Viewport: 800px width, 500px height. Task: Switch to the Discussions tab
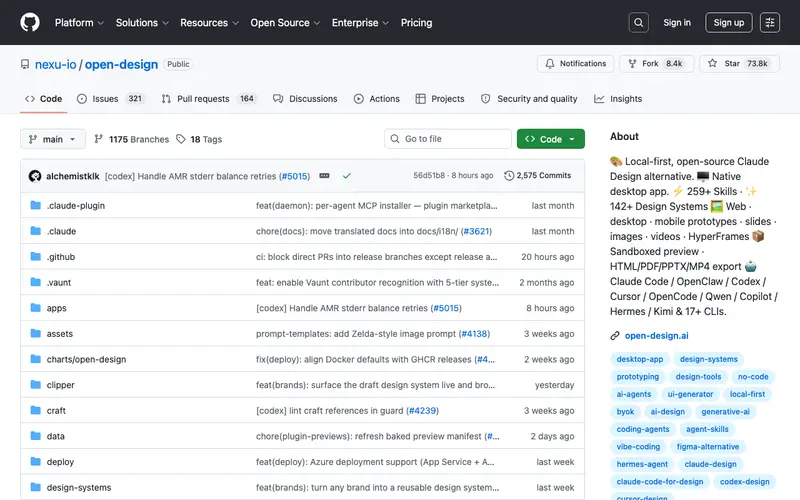[x=305, y=99]
